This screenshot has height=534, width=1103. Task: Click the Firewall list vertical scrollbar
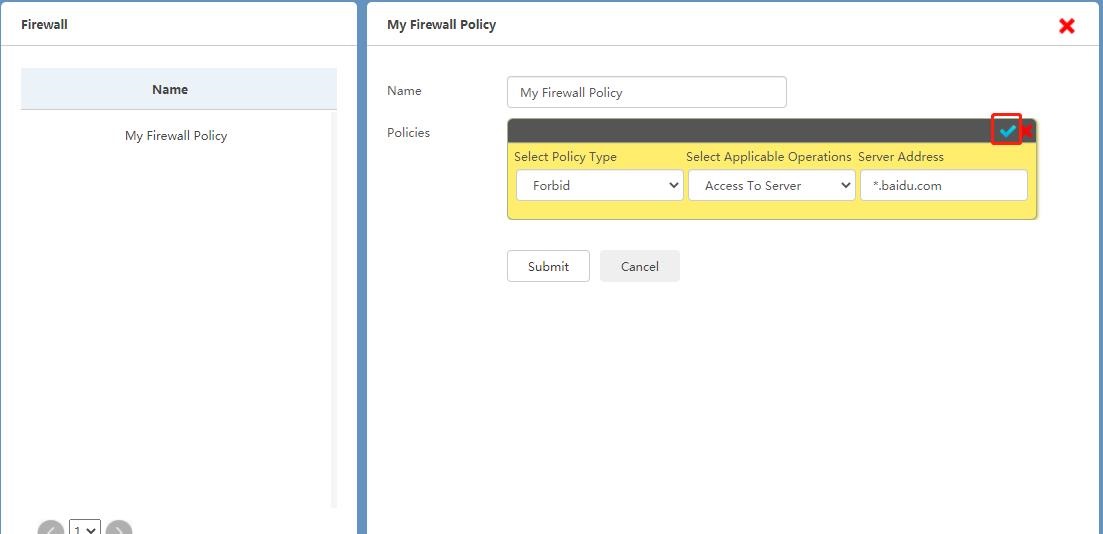(334, 300)
